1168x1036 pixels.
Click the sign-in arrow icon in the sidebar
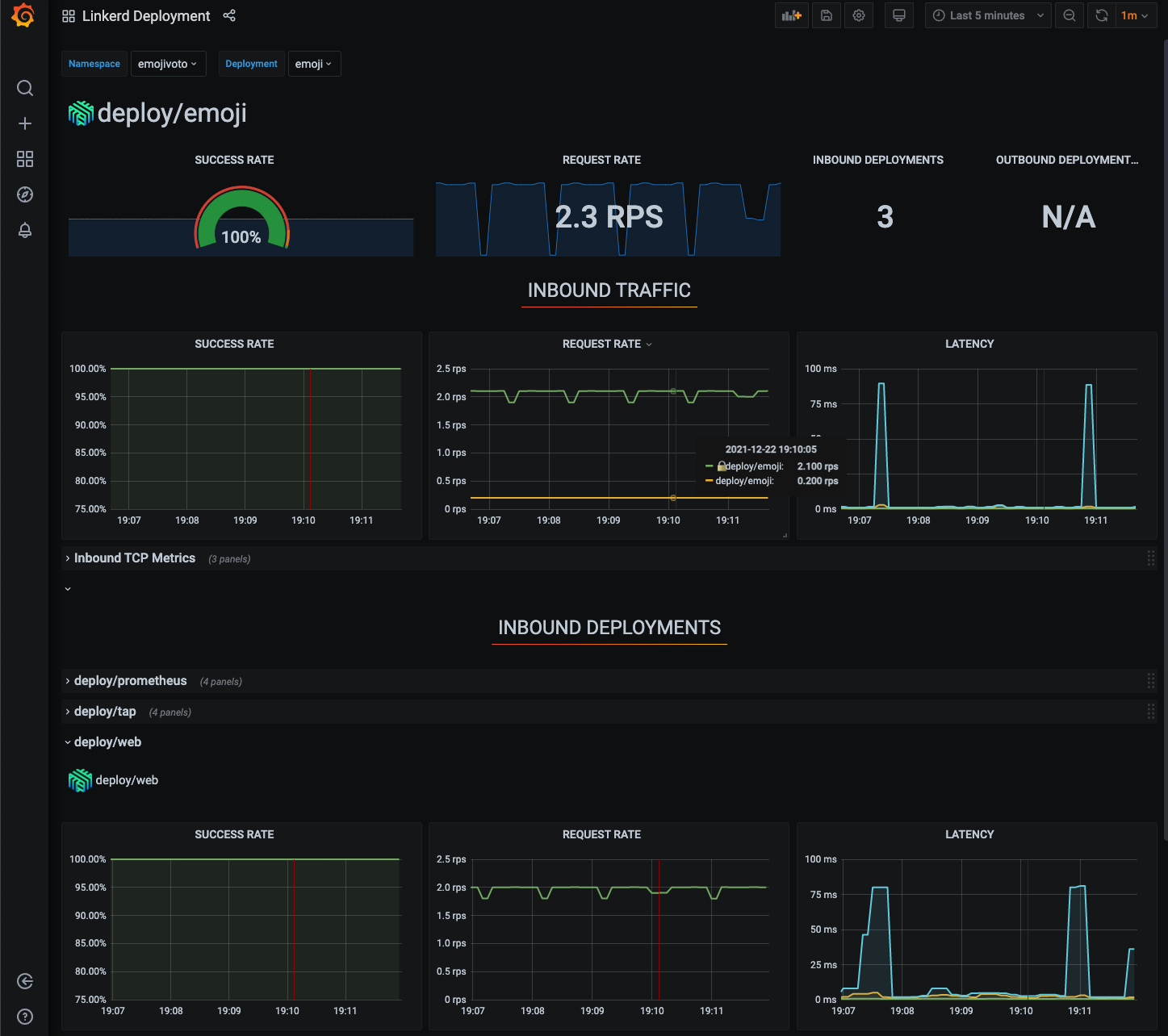(x=25, y=981)
